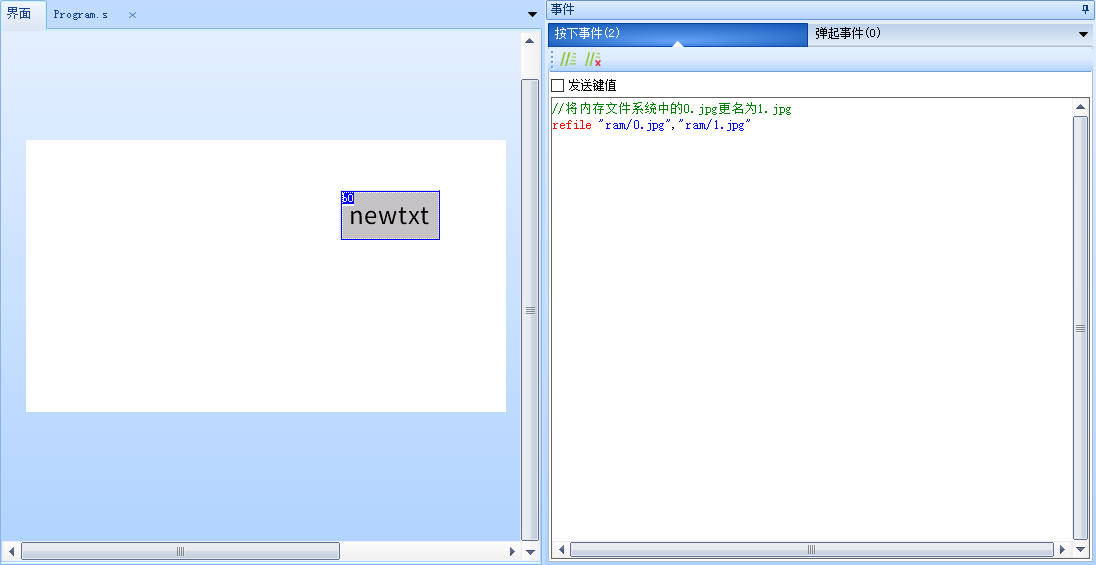This screenshot has width=1096, height=565.
Task: Click the comment selected lines icon
Action: click(x=568, y=60)
